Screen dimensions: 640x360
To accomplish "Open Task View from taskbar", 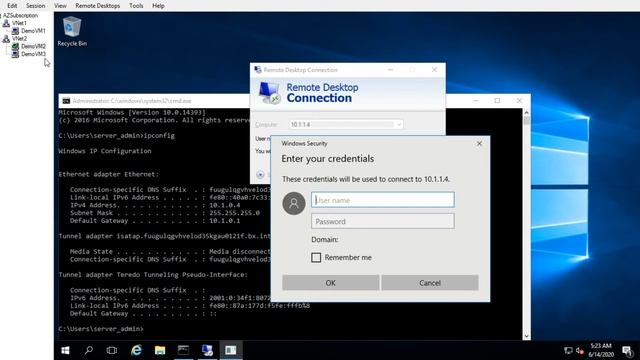I will point(112,350).
